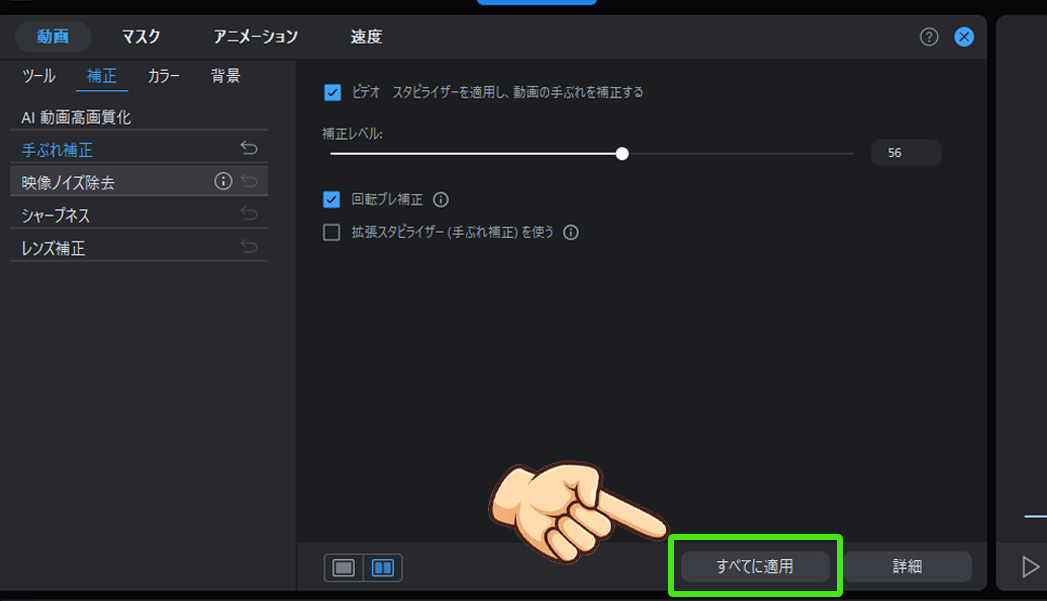Enable the 拡張スタビライザー checkbox

(x=330, y=232)
